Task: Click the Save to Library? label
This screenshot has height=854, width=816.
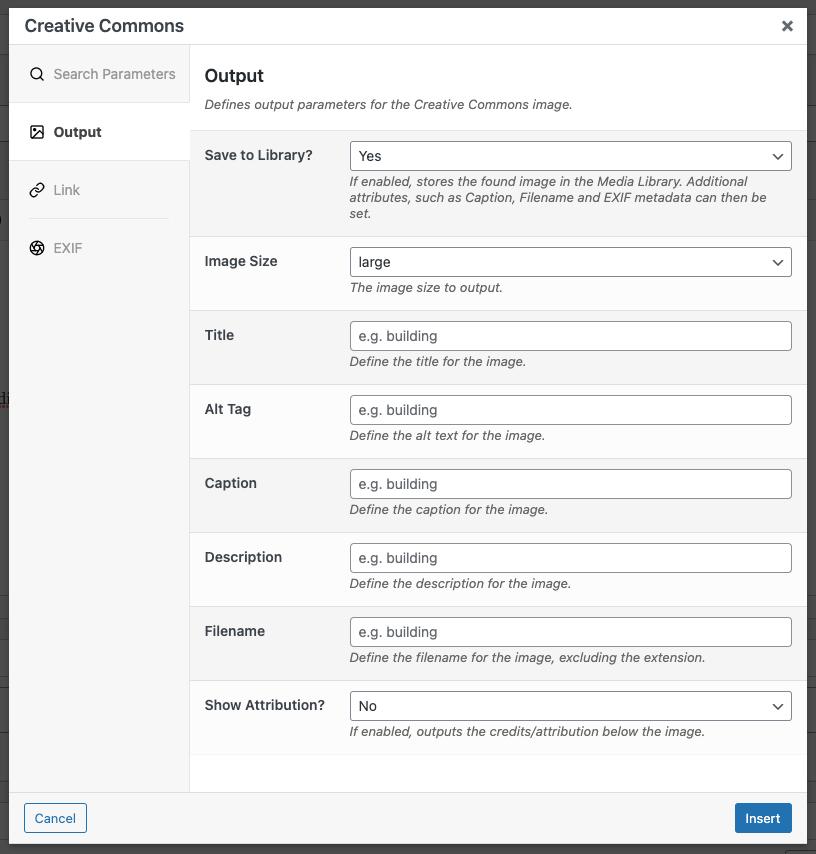Action: click(258, 155)
